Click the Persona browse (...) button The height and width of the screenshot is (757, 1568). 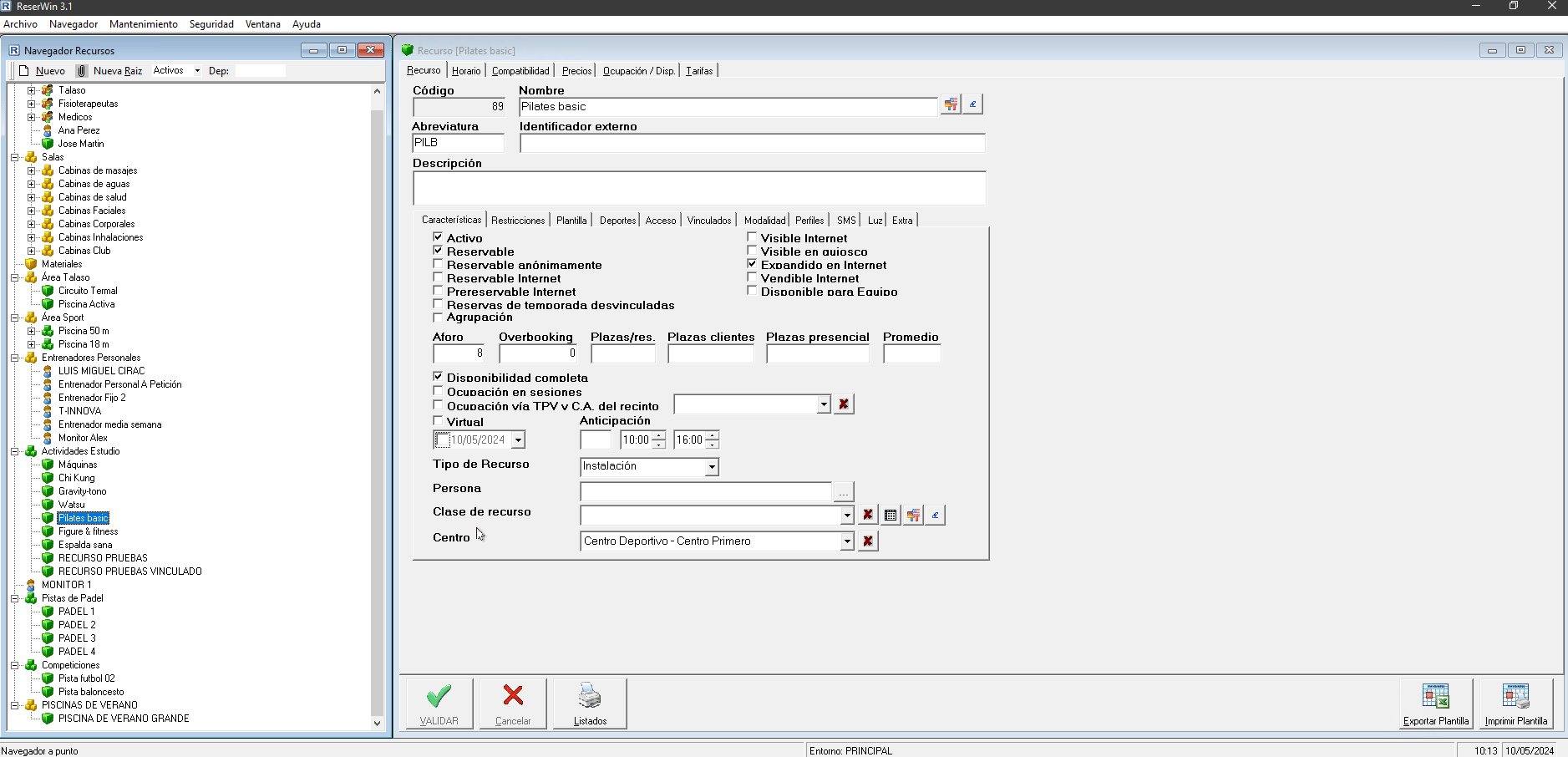coord(844,492)
